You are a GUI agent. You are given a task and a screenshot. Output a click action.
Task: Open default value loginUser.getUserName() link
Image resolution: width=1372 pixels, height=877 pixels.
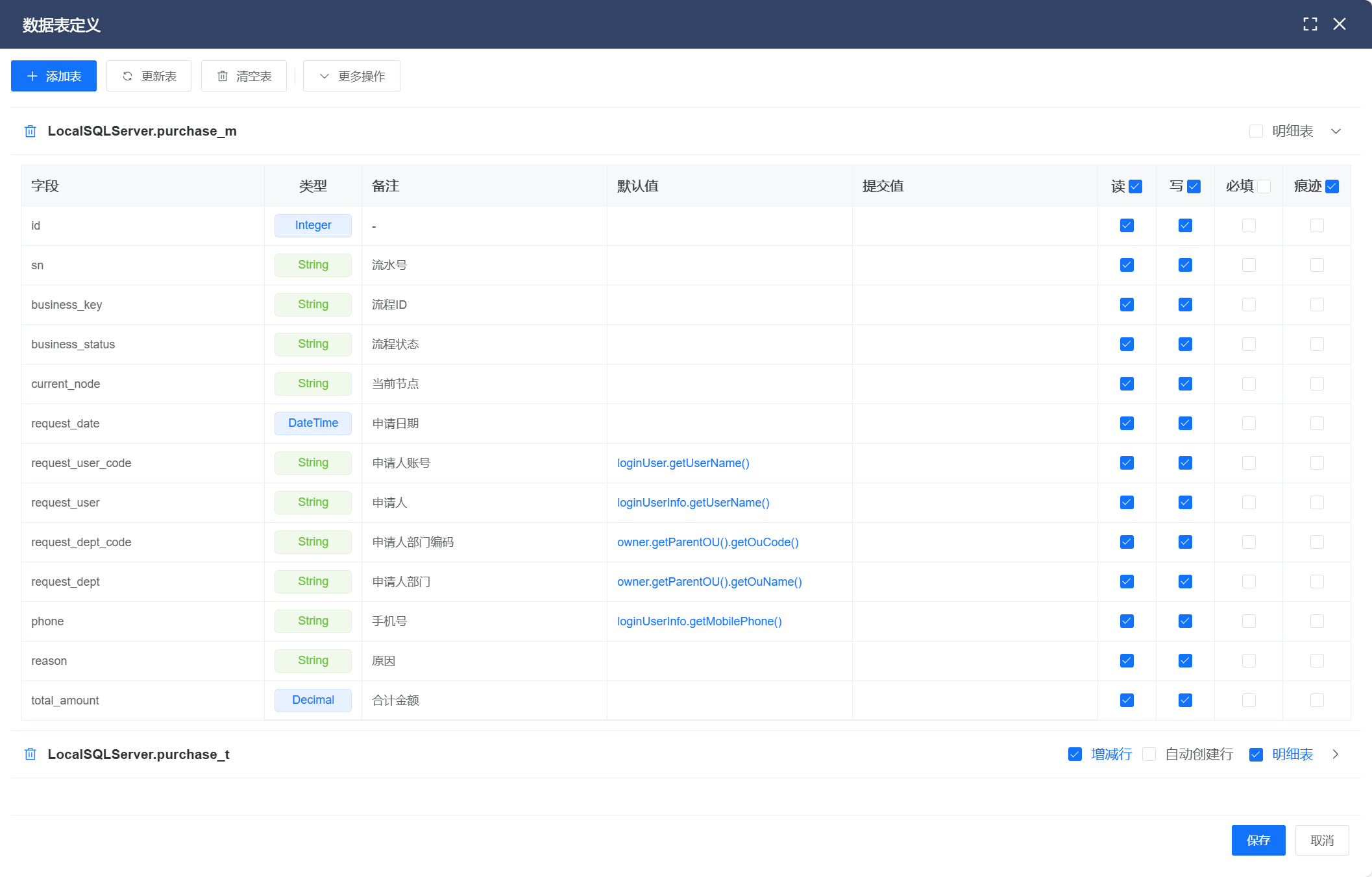coord(683,463)
